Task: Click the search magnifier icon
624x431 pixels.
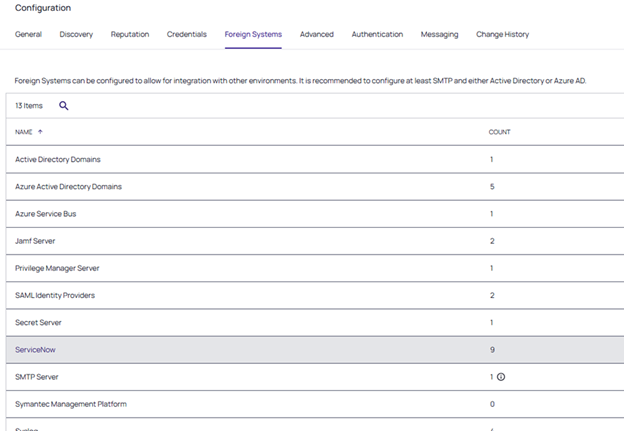Action: tap(64, 105)
